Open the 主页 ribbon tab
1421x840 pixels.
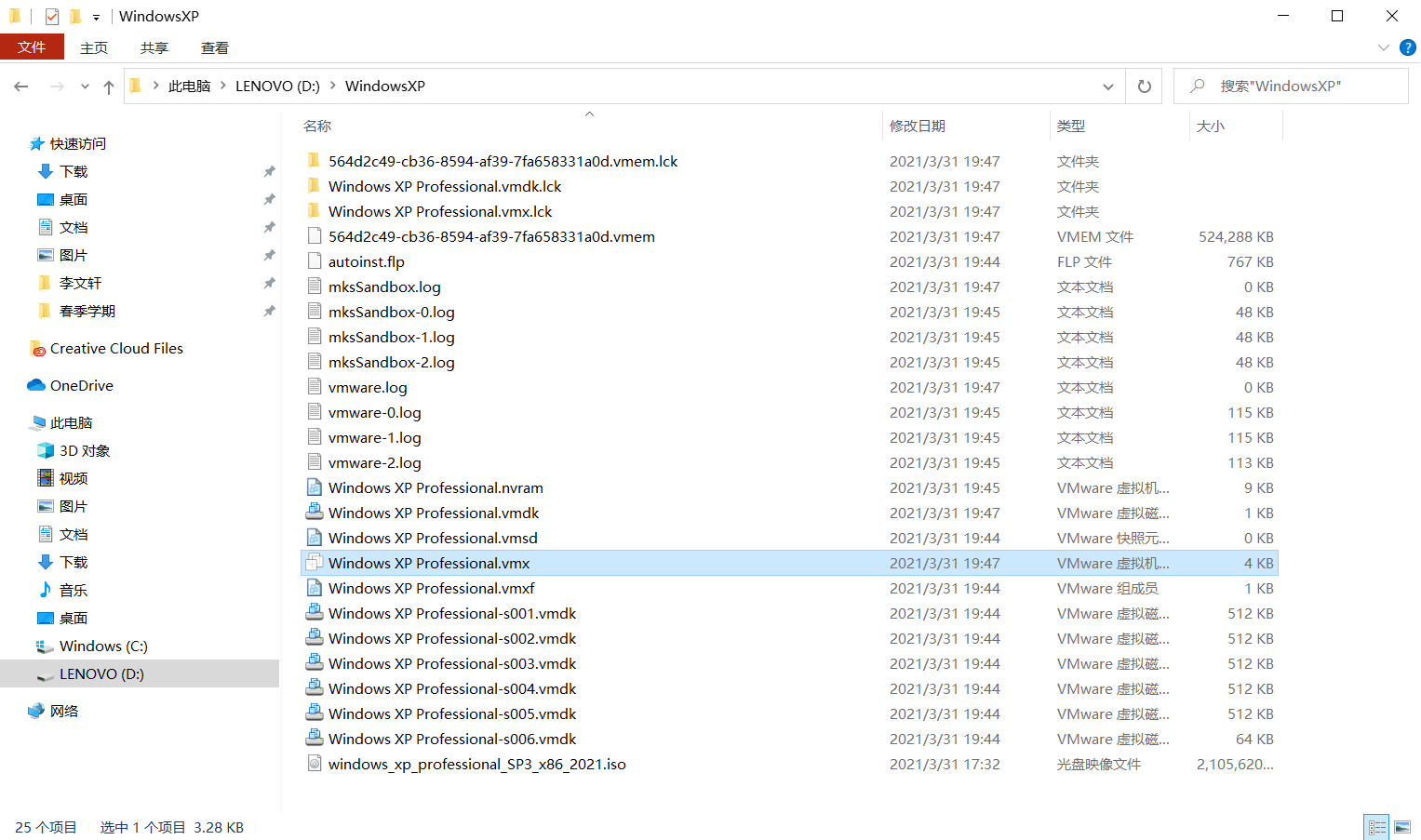[94, 47]
